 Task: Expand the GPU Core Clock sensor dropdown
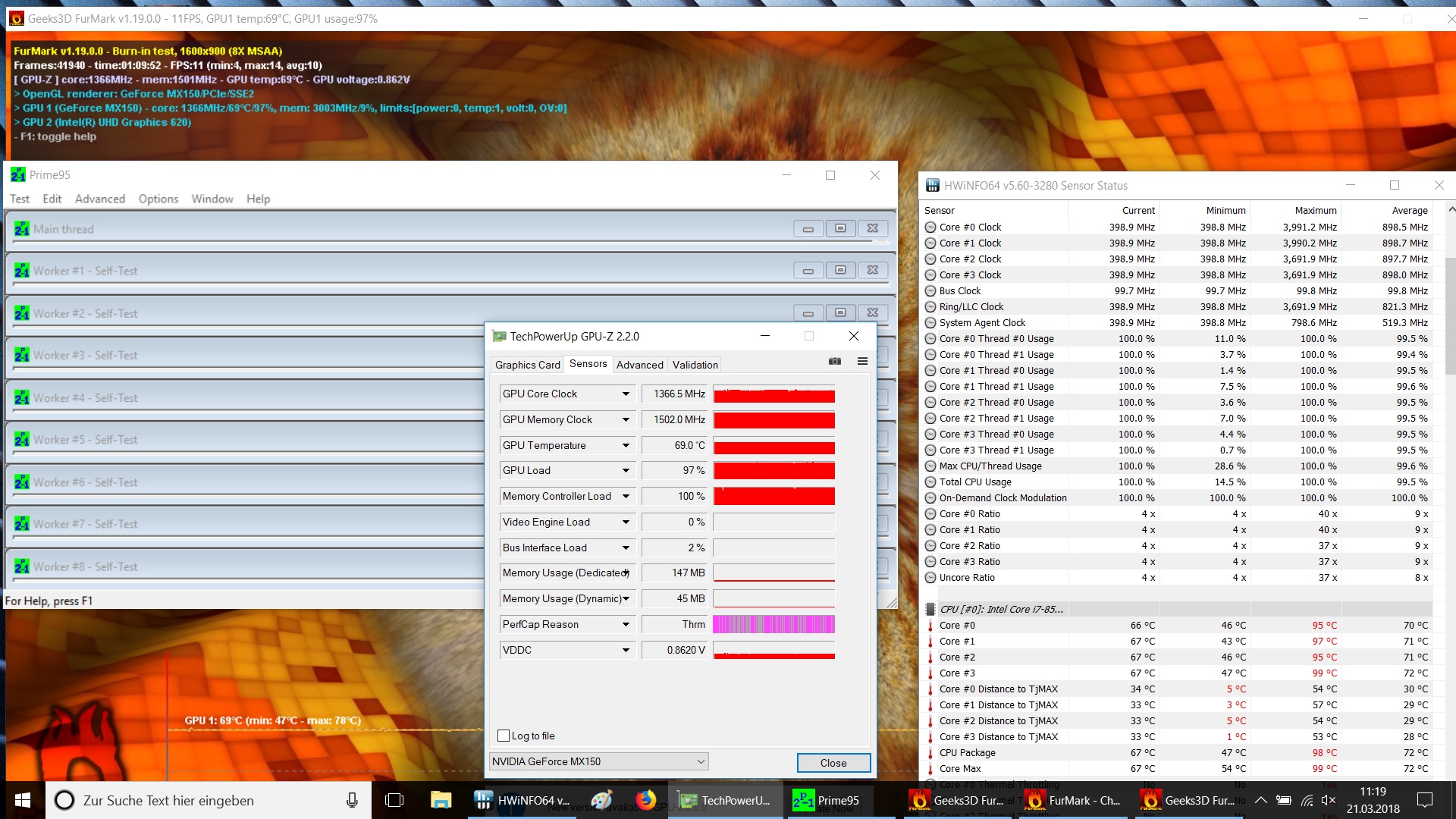coord(626,394)
